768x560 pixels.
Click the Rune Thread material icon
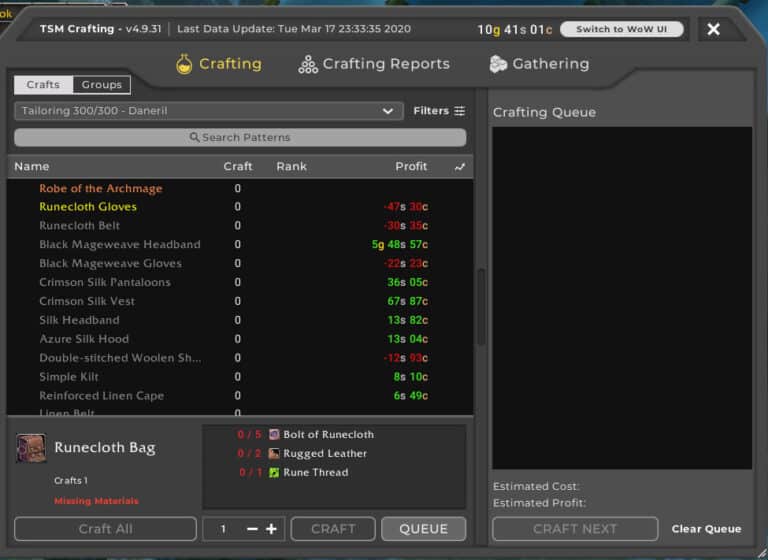(x=274, y=472)
